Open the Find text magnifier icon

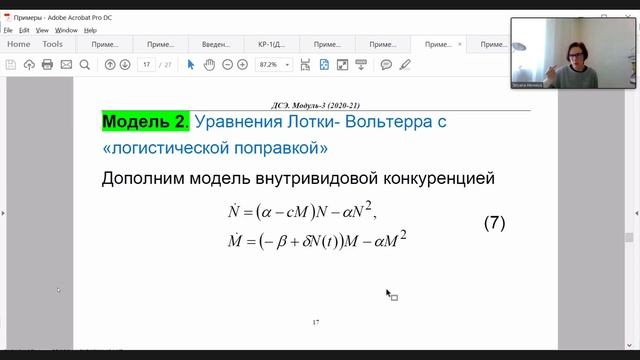84,64
